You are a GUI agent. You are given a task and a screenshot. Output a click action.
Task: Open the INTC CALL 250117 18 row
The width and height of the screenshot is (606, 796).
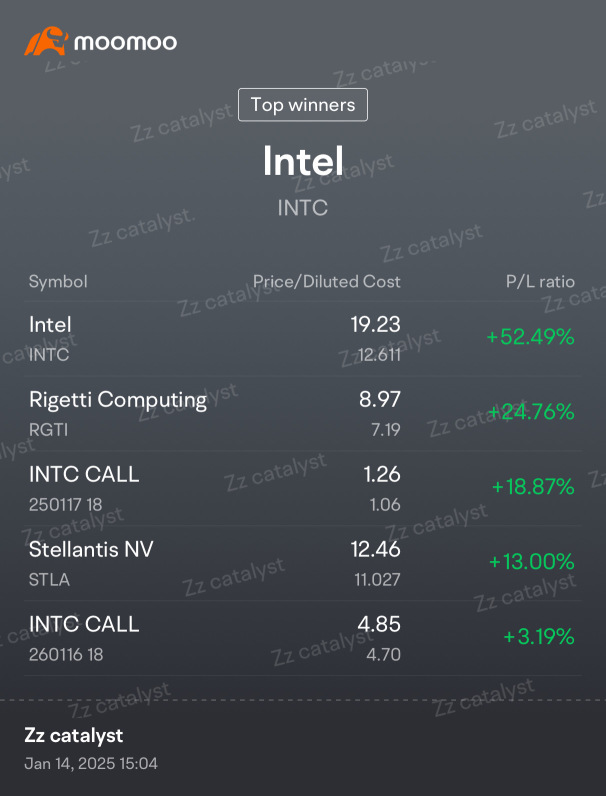pyautogui.click(x=302, y=488)
